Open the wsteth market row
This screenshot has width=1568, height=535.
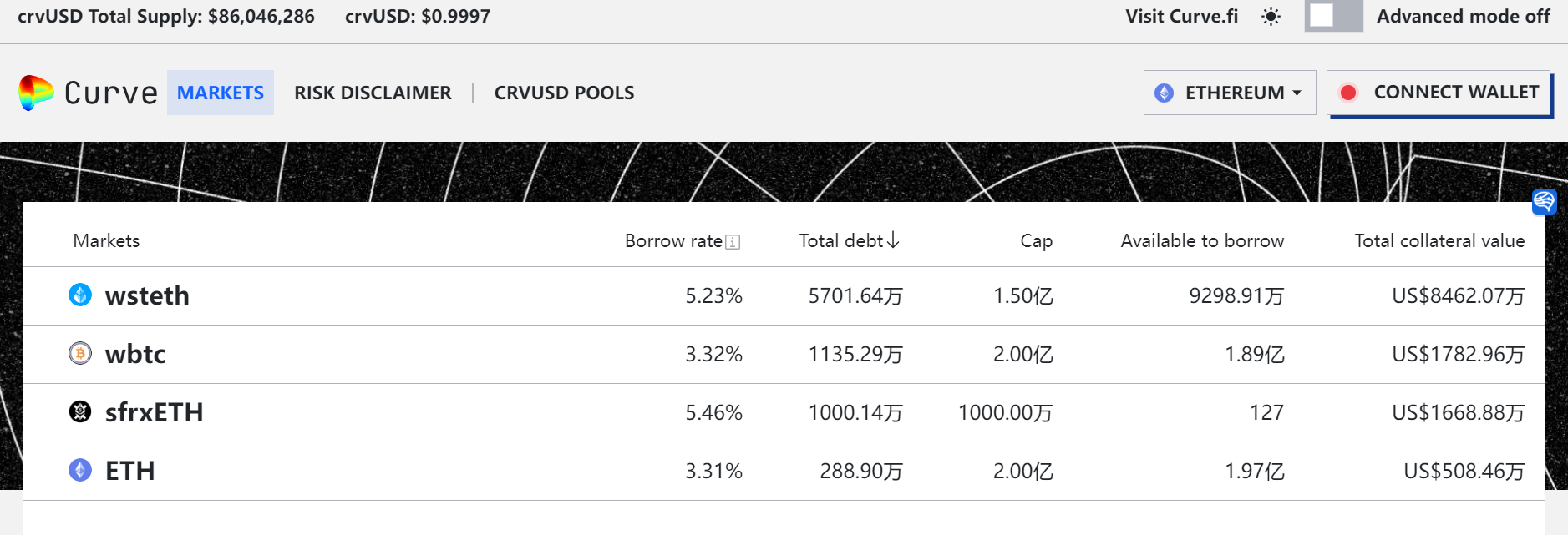pos(147,295)
